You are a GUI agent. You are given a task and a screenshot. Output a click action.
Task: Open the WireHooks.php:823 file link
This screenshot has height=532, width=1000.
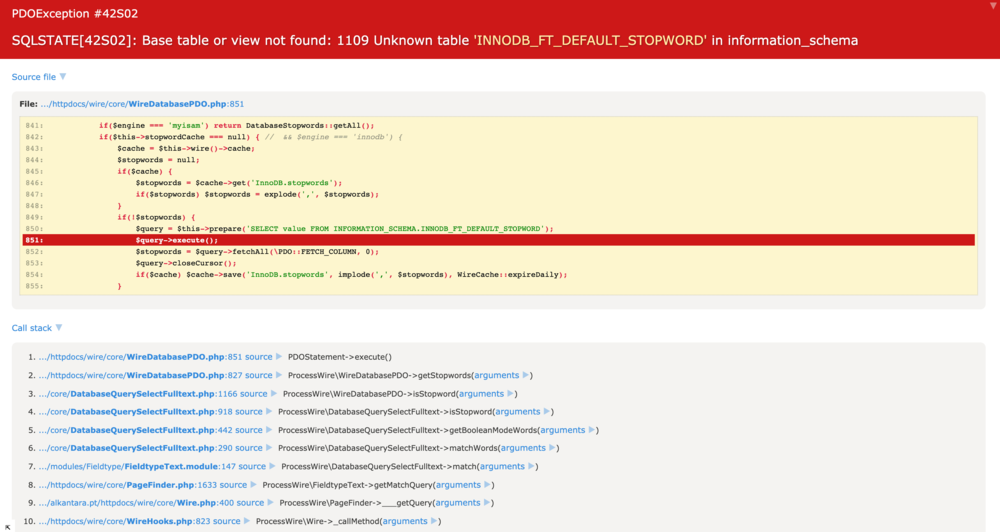point(127,521)
